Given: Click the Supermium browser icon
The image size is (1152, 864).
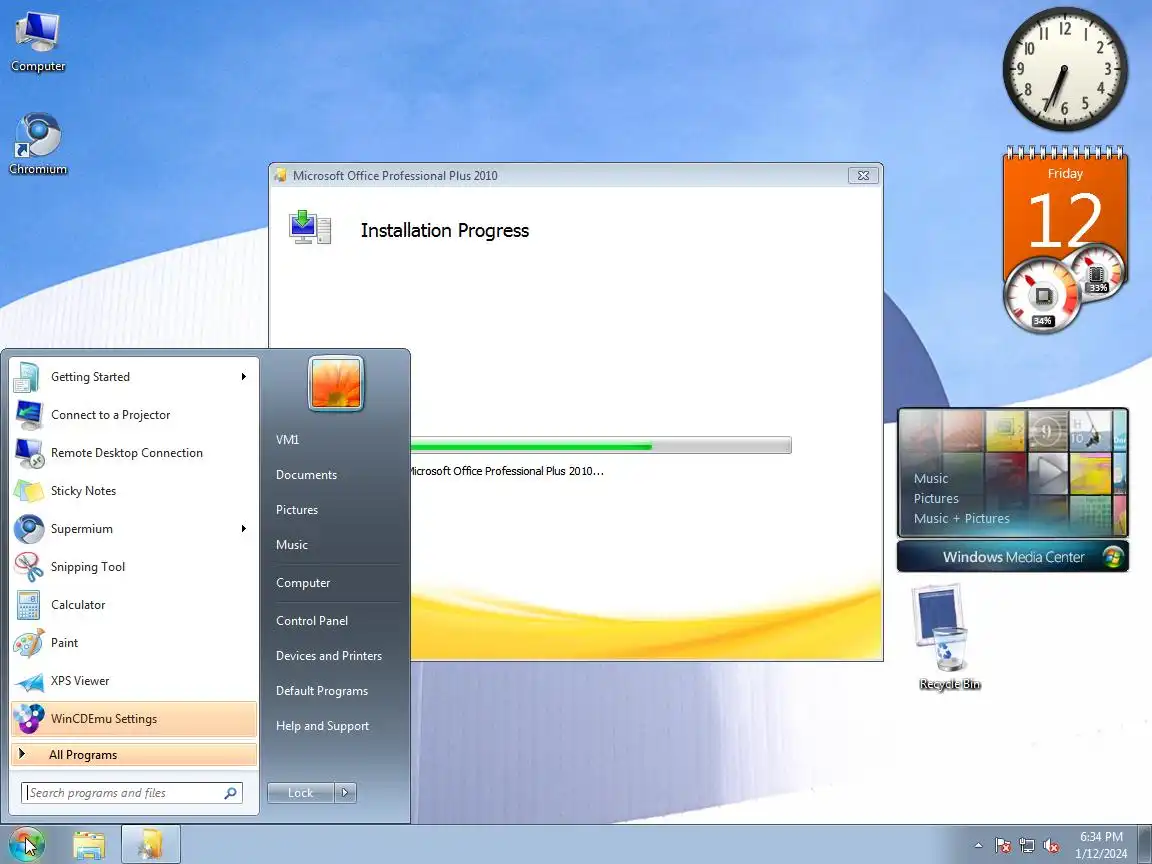Looking at the screenshot, I should tap(29, 529).
